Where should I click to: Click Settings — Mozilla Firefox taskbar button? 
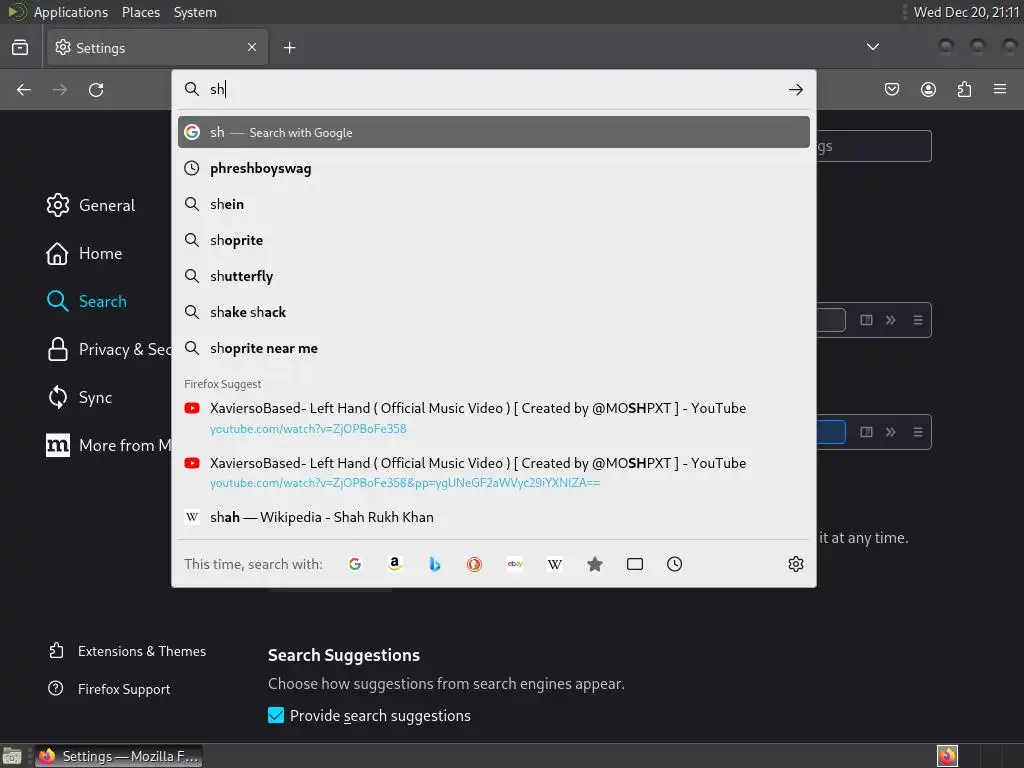tap(118, 756)
